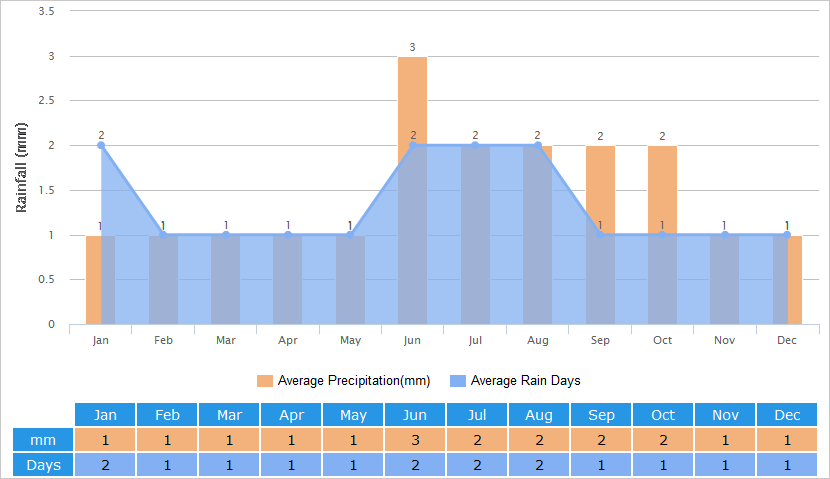Click the Mar label on the x-axis

click(x=226, y=341)
